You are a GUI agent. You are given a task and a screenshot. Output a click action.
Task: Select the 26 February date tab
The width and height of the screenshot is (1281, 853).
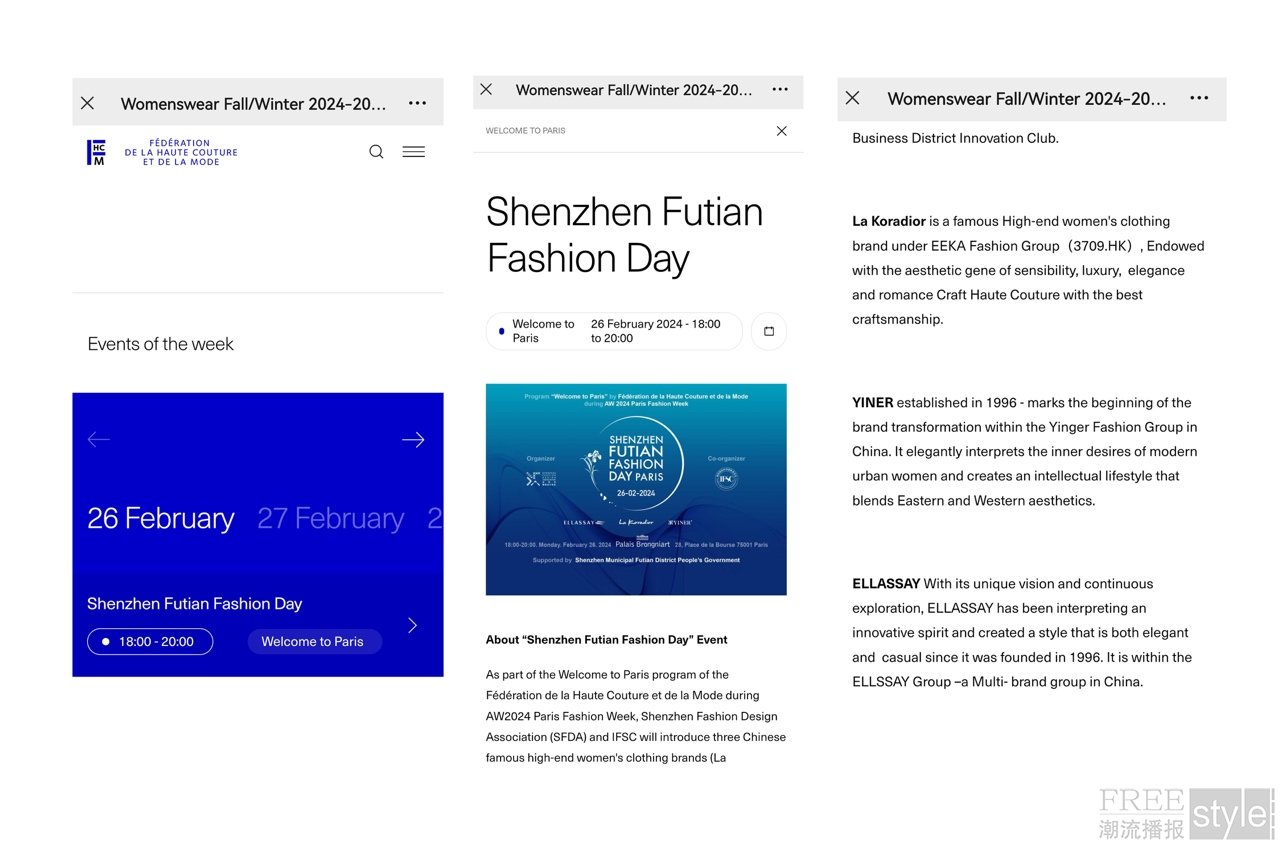(161, 518)
